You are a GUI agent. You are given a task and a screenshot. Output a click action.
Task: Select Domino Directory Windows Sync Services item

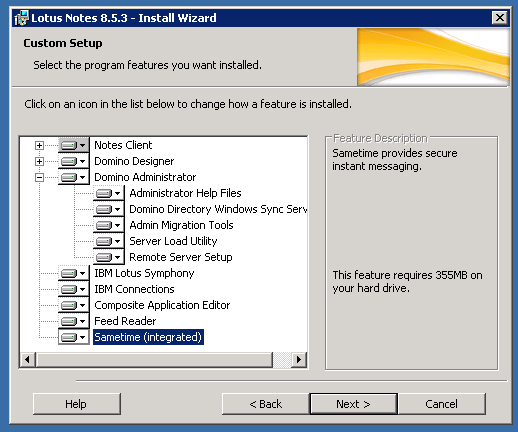[x=218, y=209]
